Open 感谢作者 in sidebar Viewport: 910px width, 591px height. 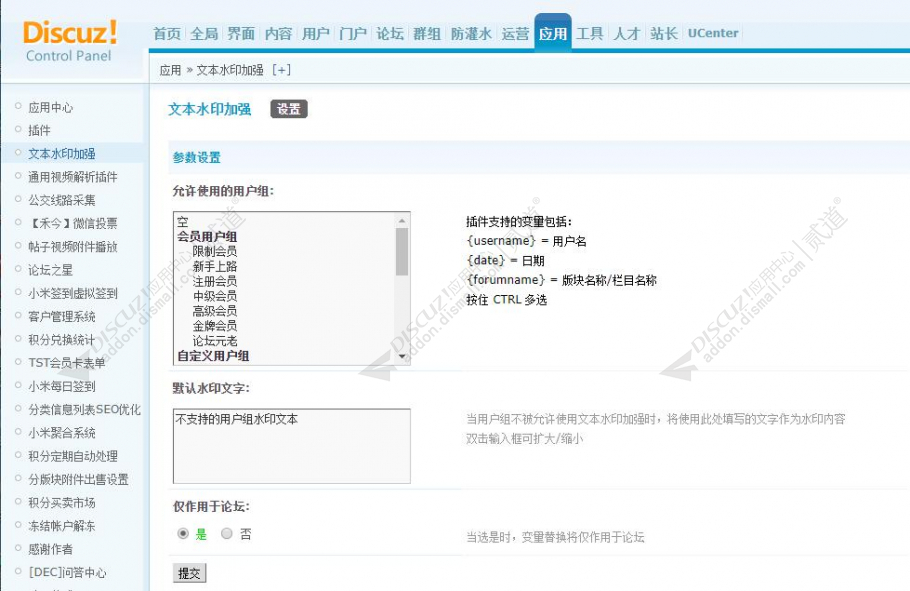point(50,549)
